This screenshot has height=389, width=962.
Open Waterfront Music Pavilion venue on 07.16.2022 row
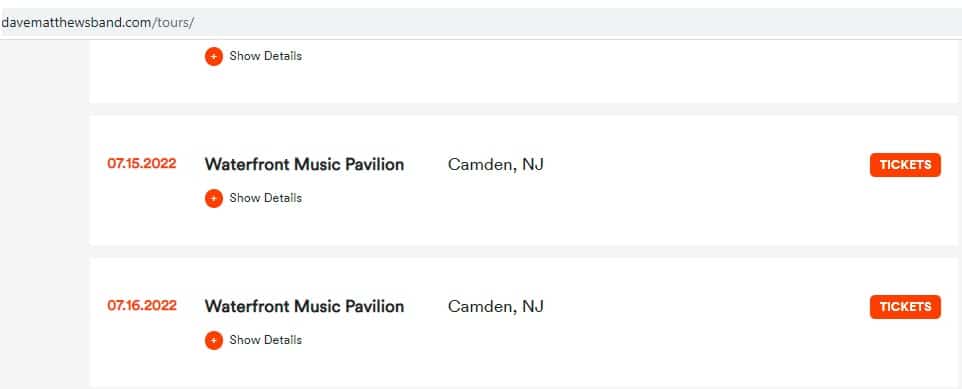(304, 306)
